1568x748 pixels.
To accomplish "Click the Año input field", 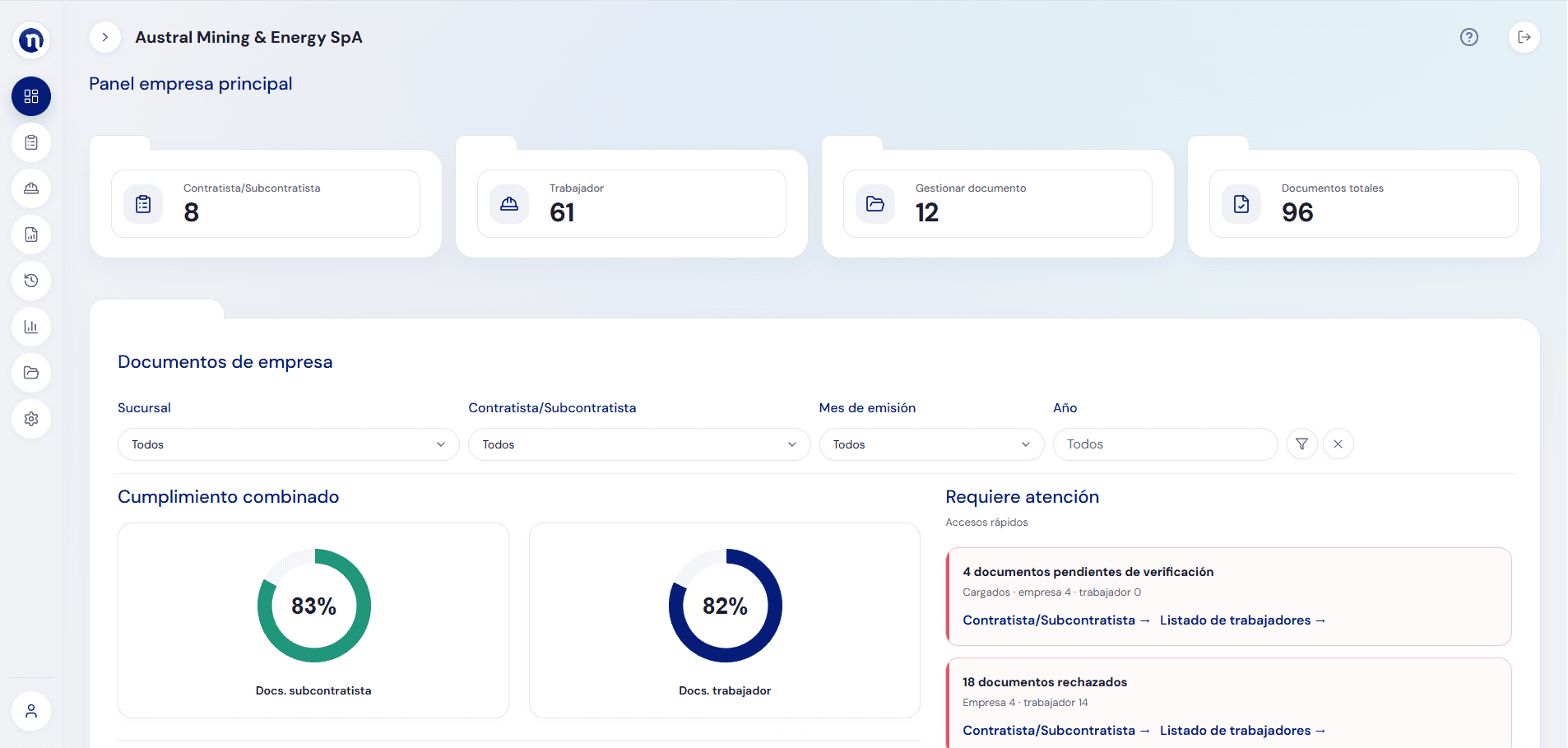I will point(1166,444).
